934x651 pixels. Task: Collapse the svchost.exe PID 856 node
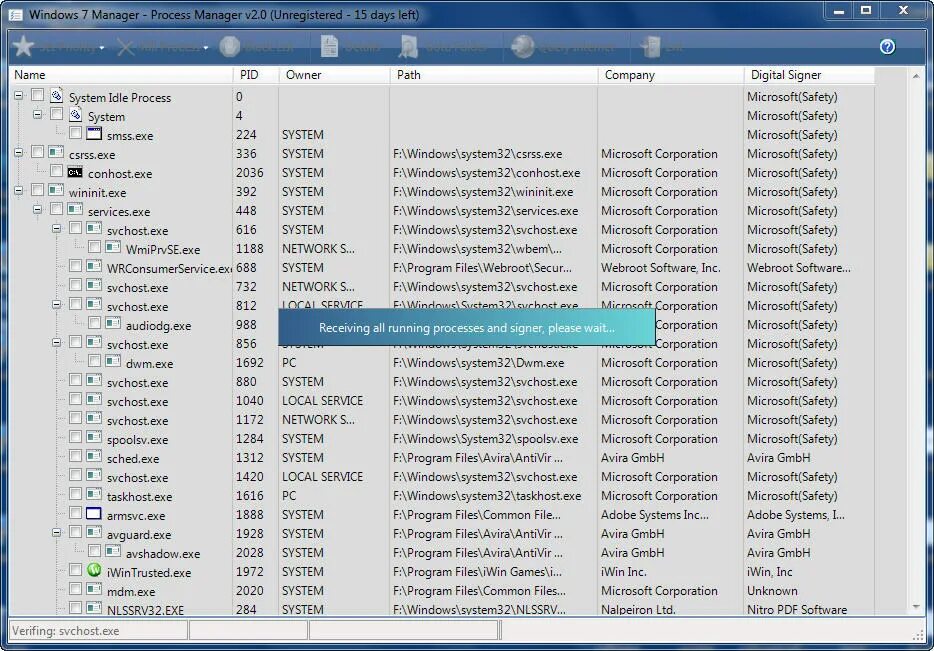coord(57,342)
